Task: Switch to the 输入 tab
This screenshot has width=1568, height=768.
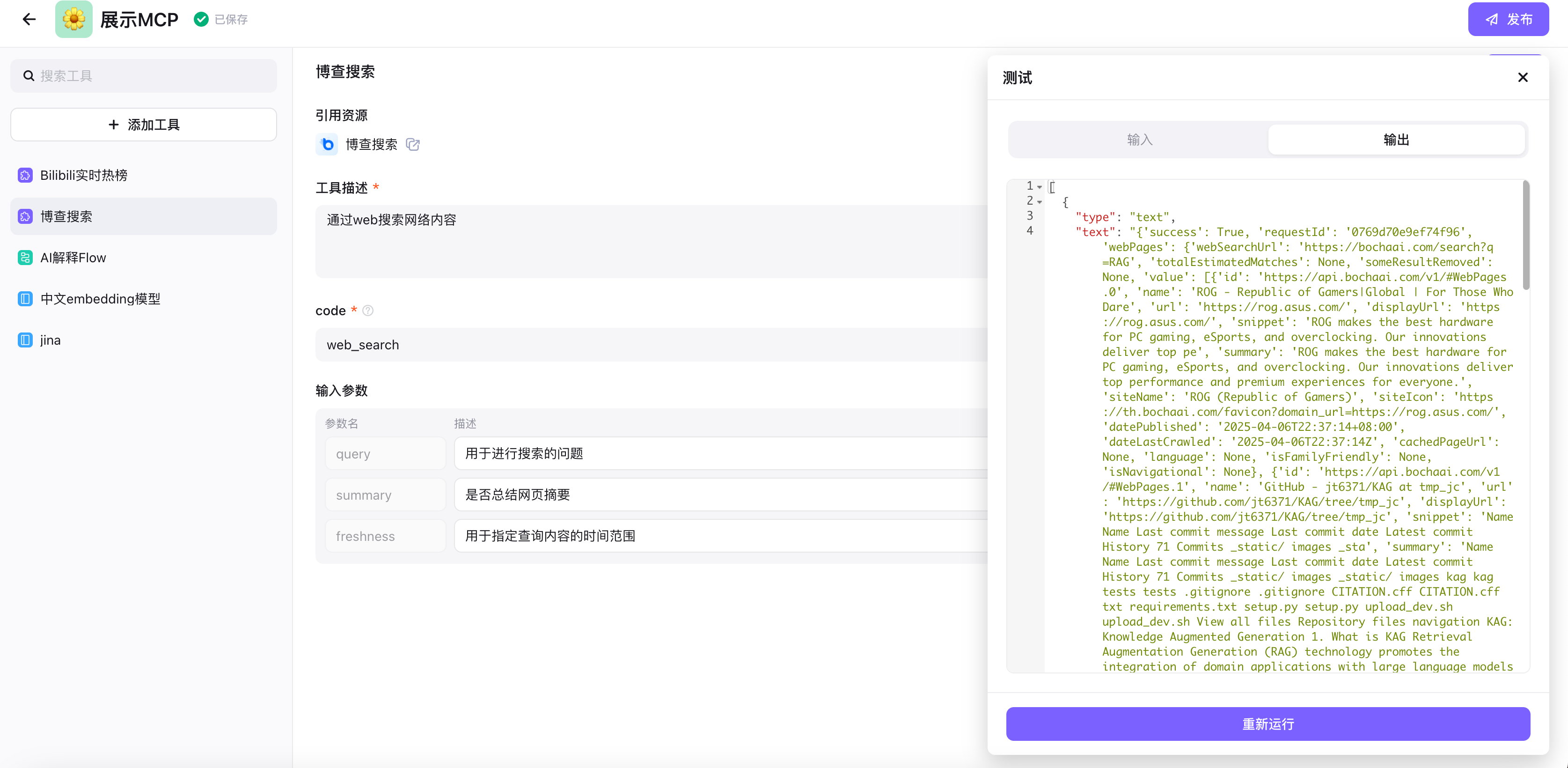Action: [1139, 140]
